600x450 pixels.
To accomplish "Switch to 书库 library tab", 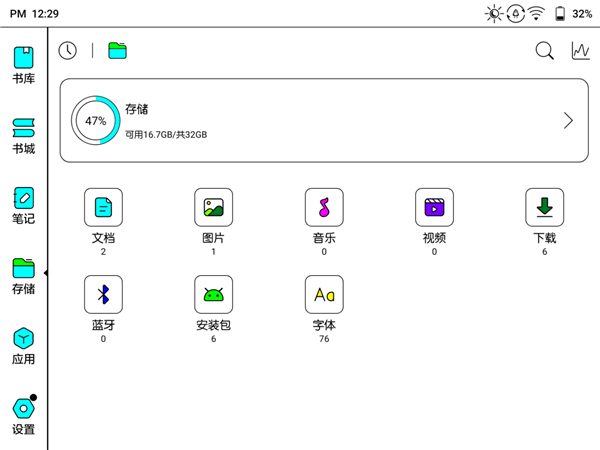I will pyautogui.click(x=24, y=65).
